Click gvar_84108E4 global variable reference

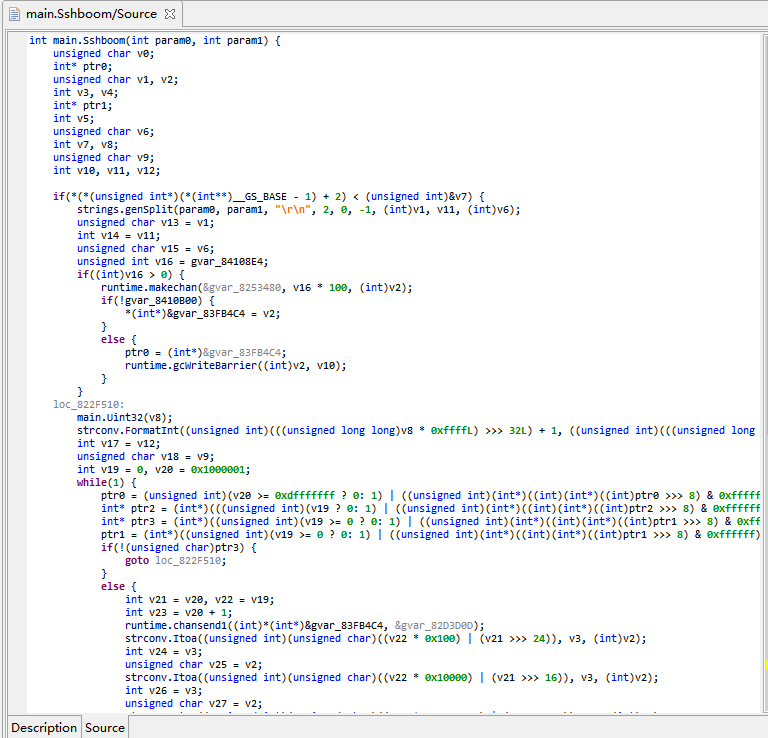coord(228,261)
